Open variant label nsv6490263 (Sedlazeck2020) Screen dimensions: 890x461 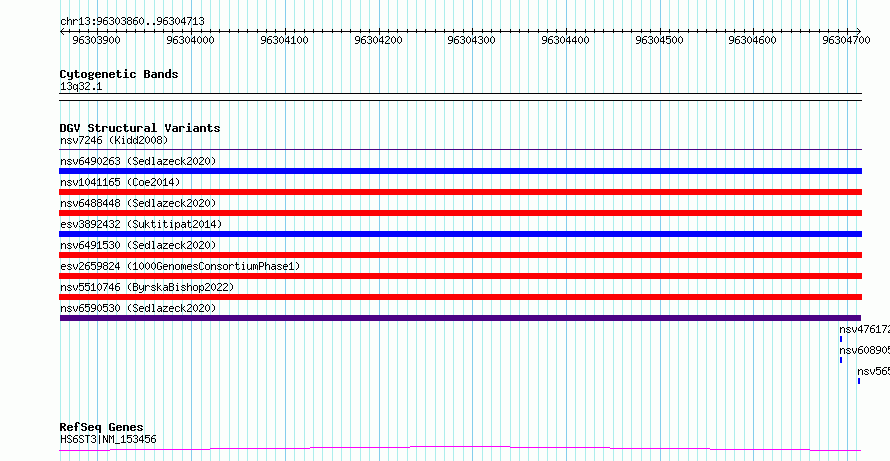138,161
